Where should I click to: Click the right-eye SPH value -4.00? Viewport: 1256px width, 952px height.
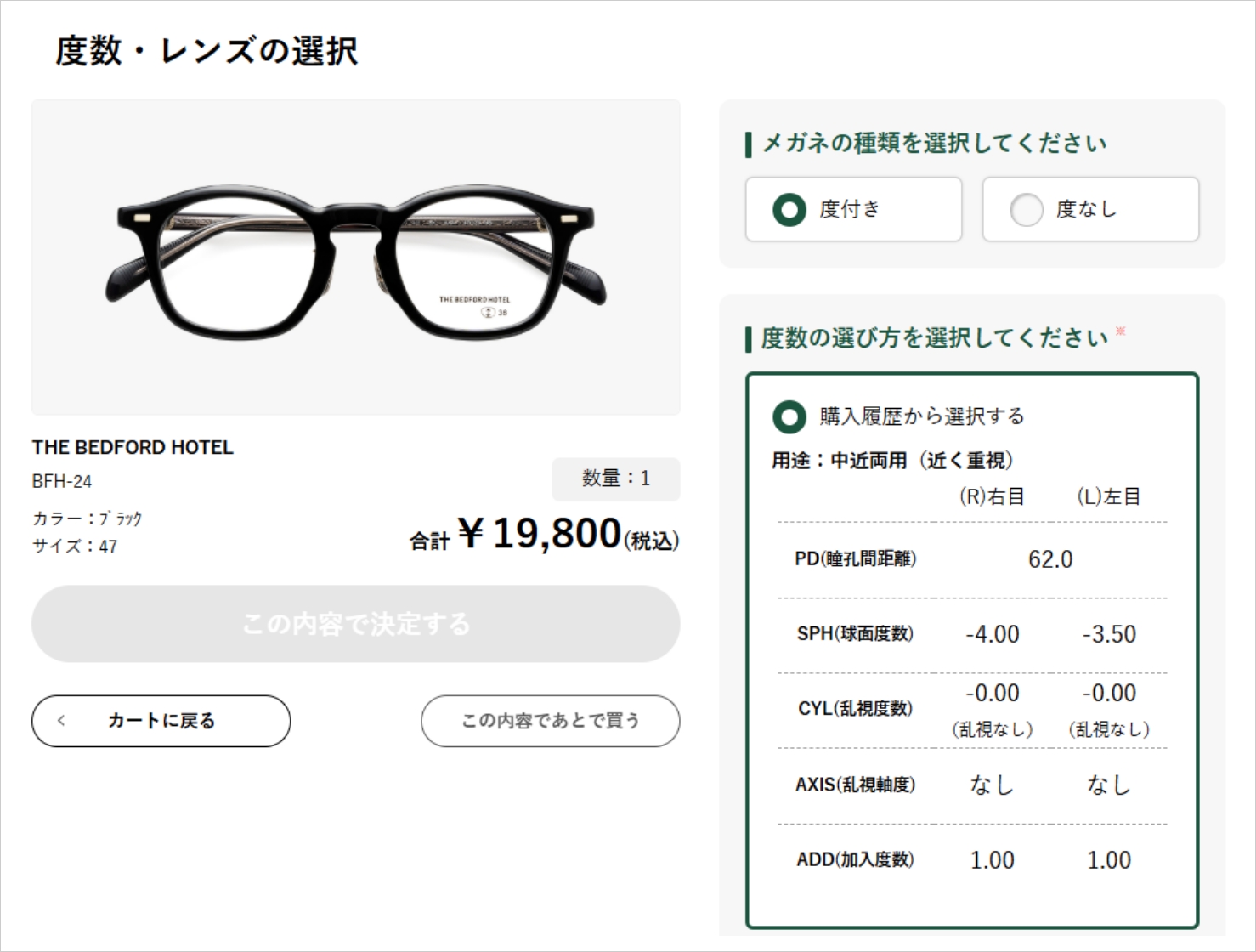[x=992, y=634]
